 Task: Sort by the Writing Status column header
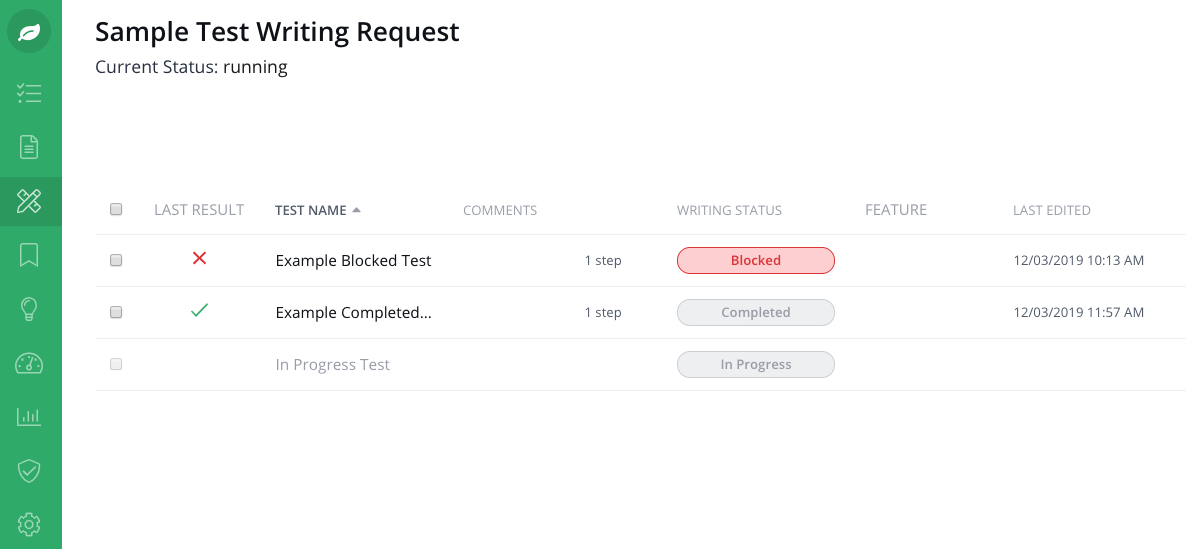click(729, 210)
